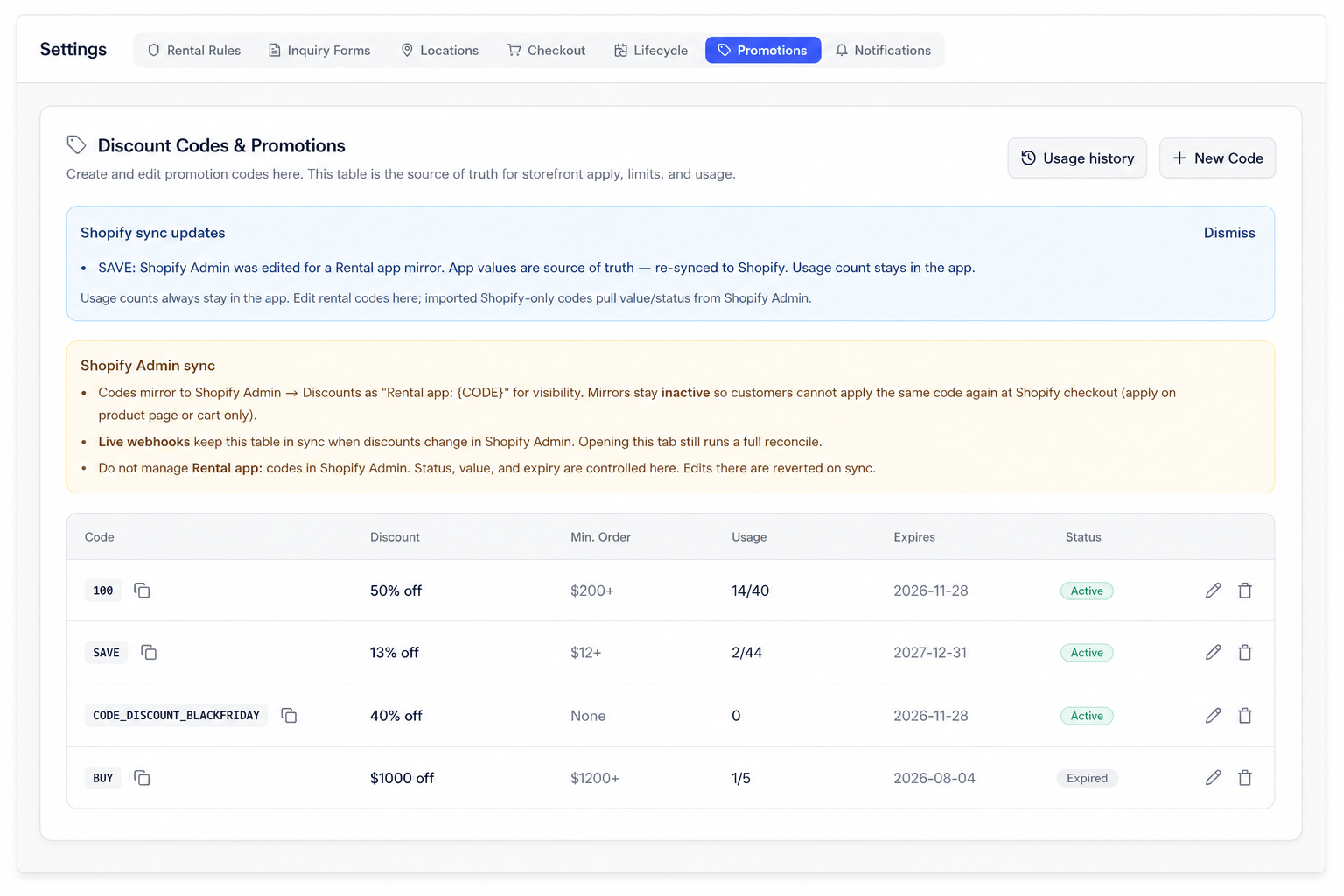Edit the 100 code row

point(1213,591)
